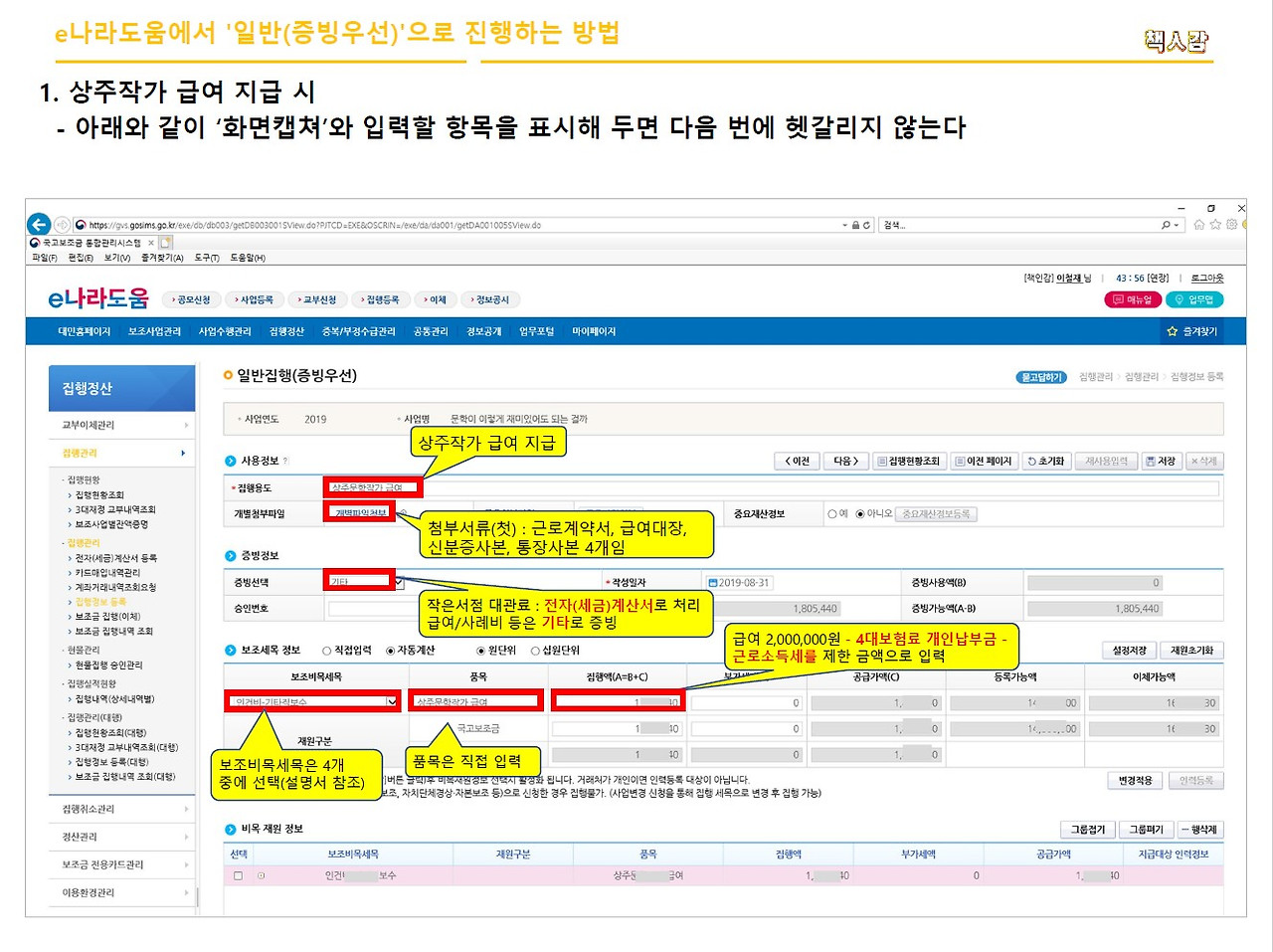Image resolution: width=1273 pixels, height=952 pixels.
Task: Open the 즐겨찾기(A) browser menu
Action: (x=162, y=258)
